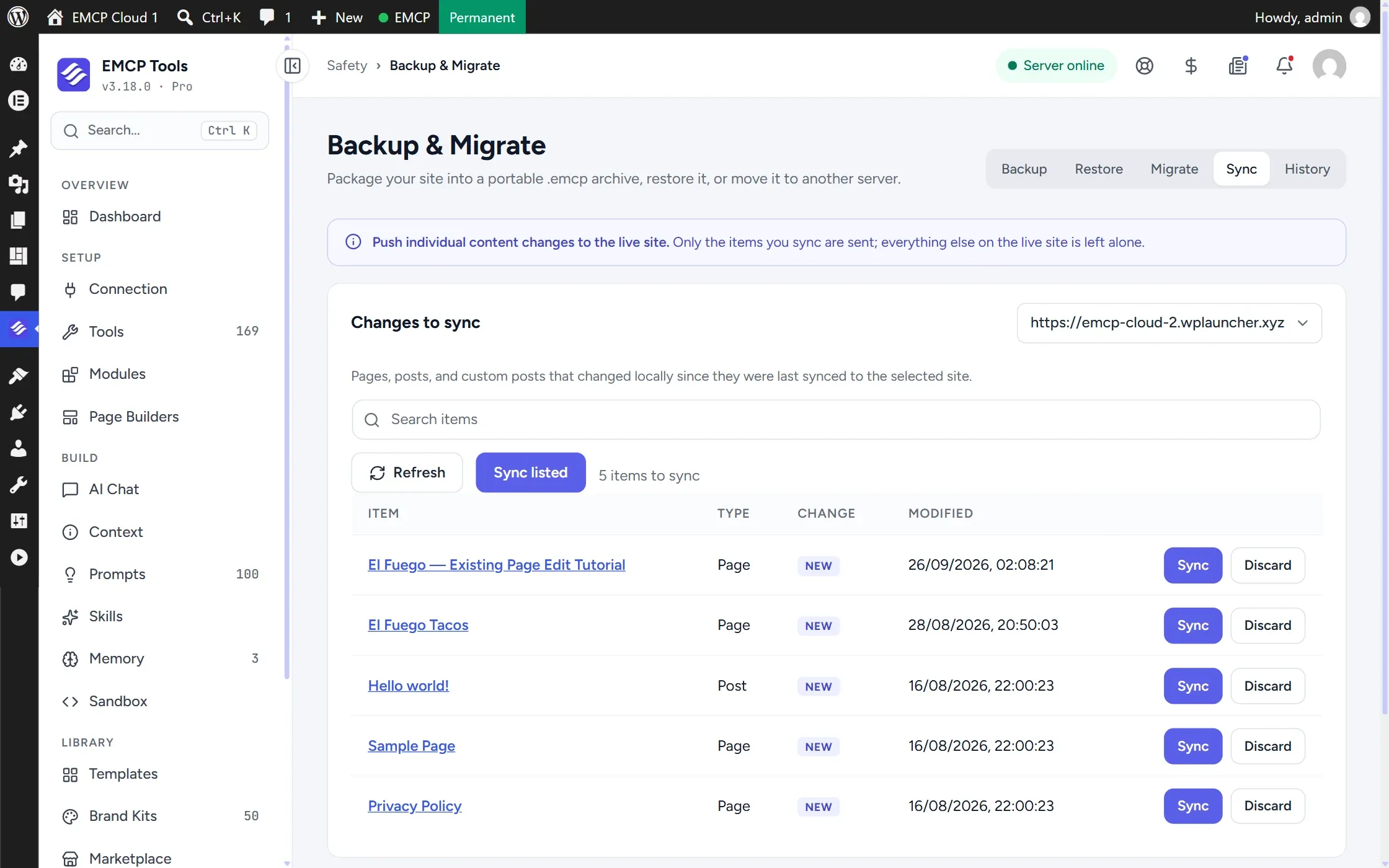Click the Refresh button

coord(407,472)
